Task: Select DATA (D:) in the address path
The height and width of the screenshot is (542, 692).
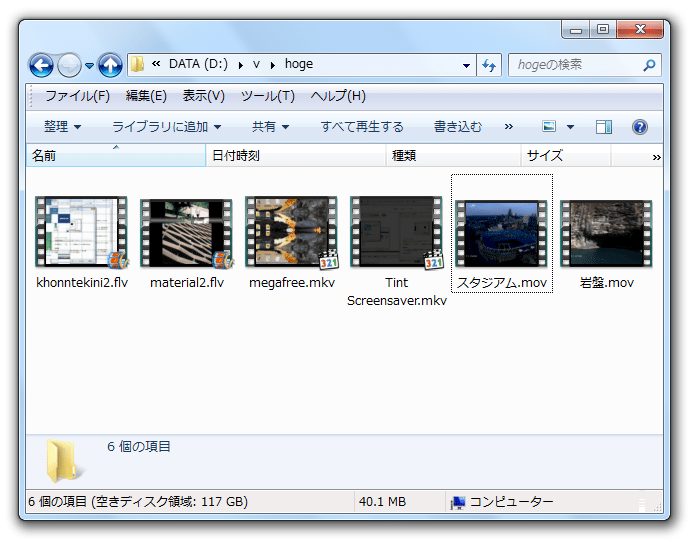Action: point(198,64)
